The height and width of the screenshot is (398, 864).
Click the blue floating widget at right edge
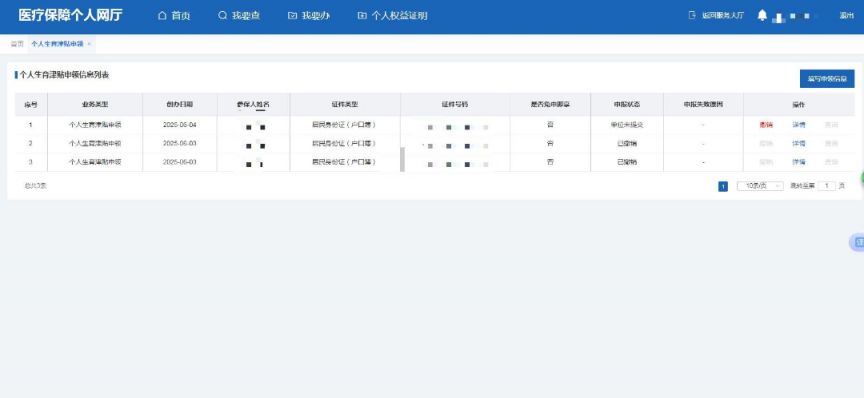click(857, 243)
